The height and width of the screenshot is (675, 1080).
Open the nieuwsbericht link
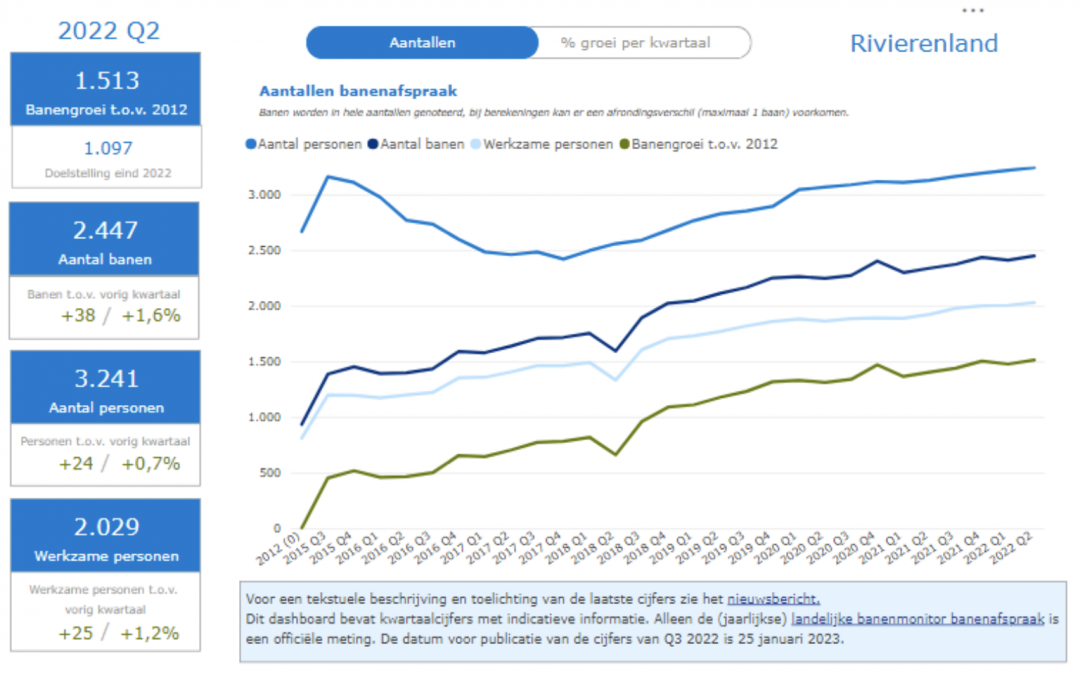(773, 599)
